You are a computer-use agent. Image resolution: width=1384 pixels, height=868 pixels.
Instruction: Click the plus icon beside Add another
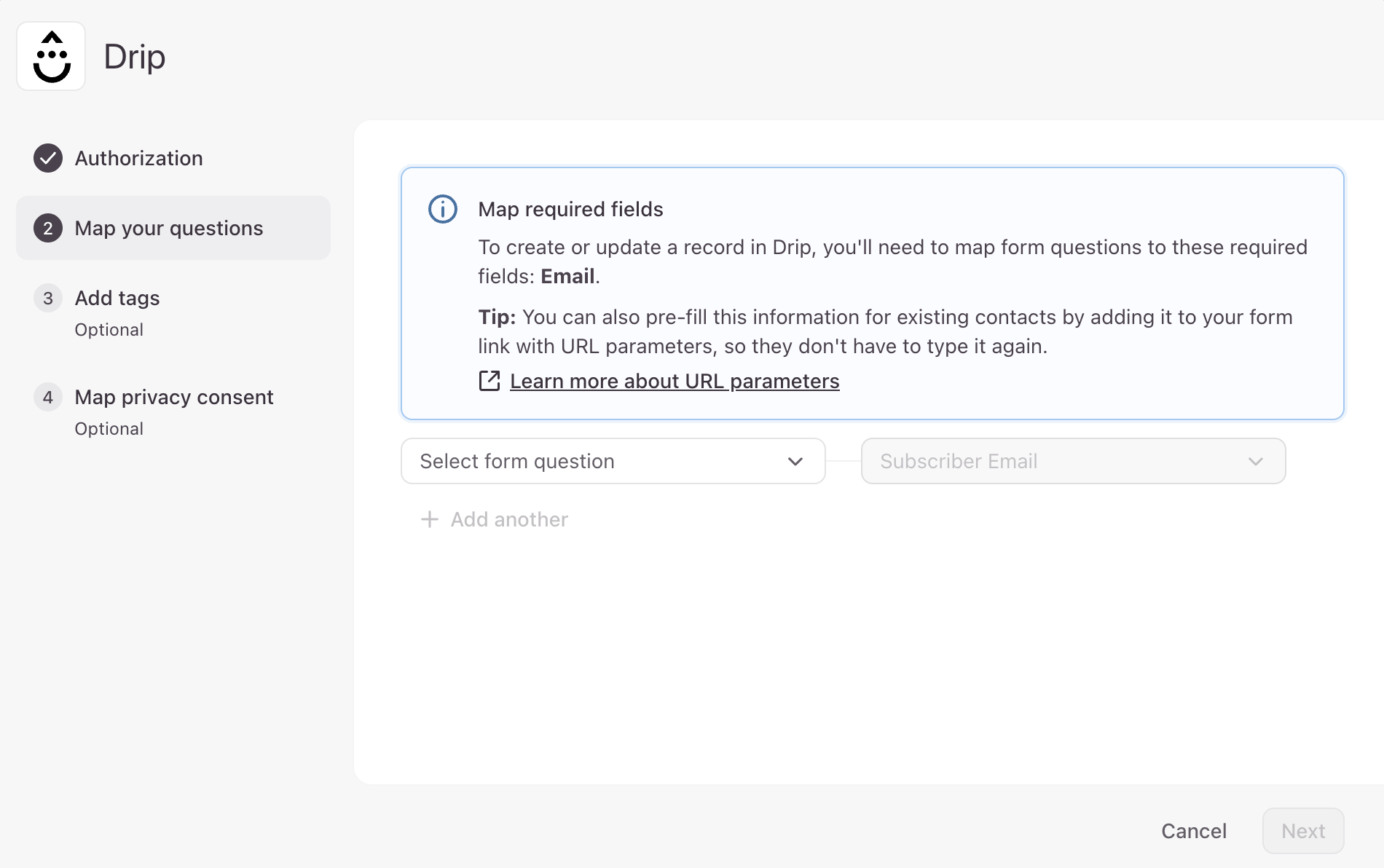tap(430, 519)
